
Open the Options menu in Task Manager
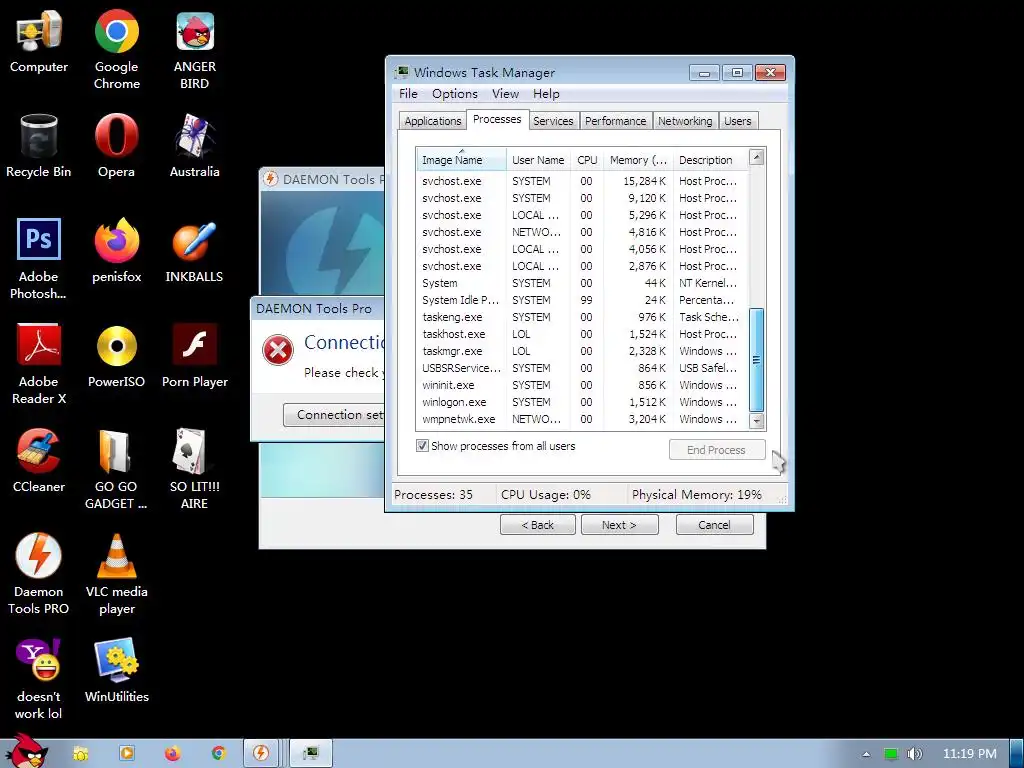tap(455, 93)
